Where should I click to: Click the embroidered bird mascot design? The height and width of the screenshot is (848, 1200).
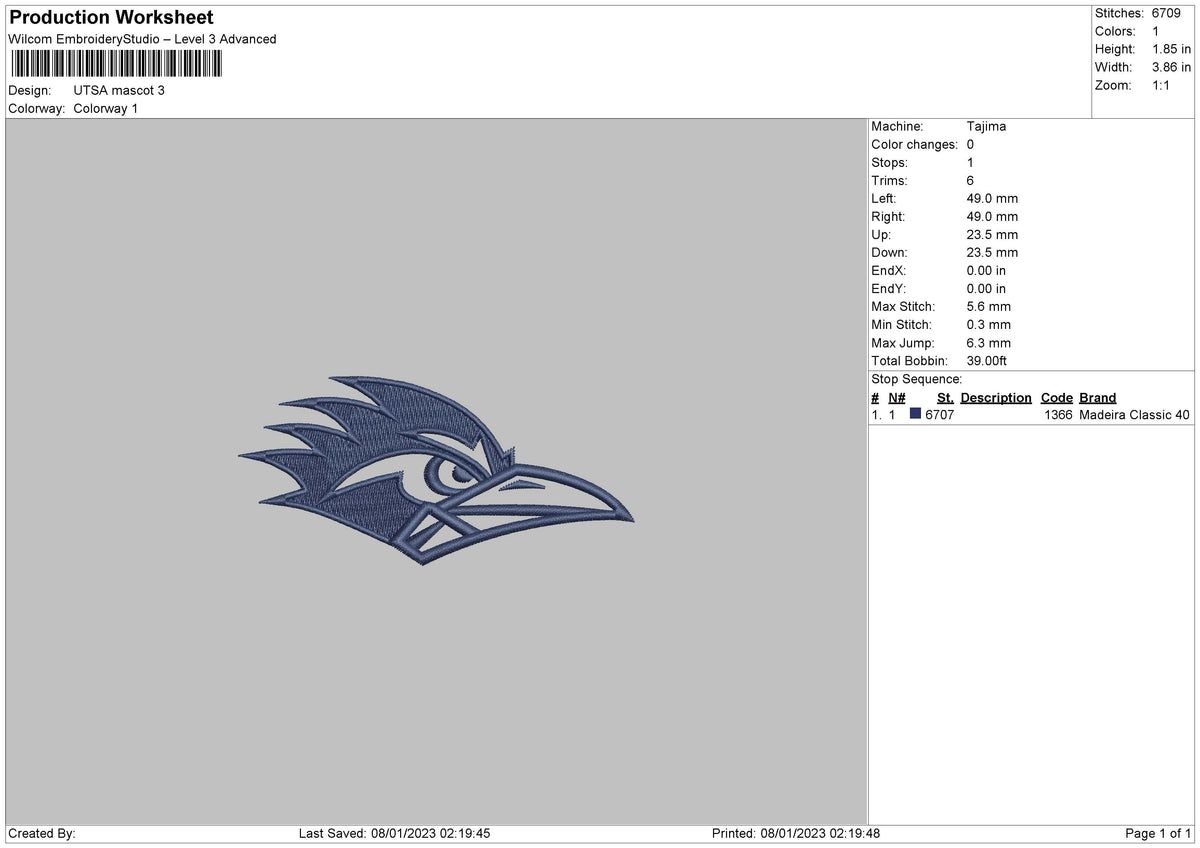435,470
